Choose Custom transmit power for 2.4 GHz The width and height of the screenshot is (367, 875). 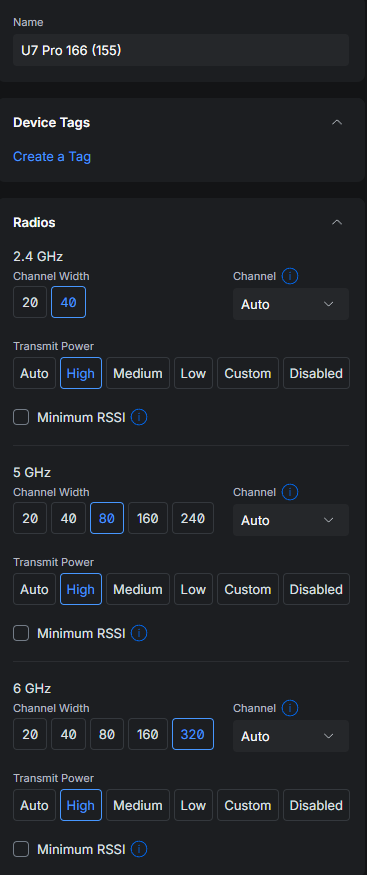[248, 373]
